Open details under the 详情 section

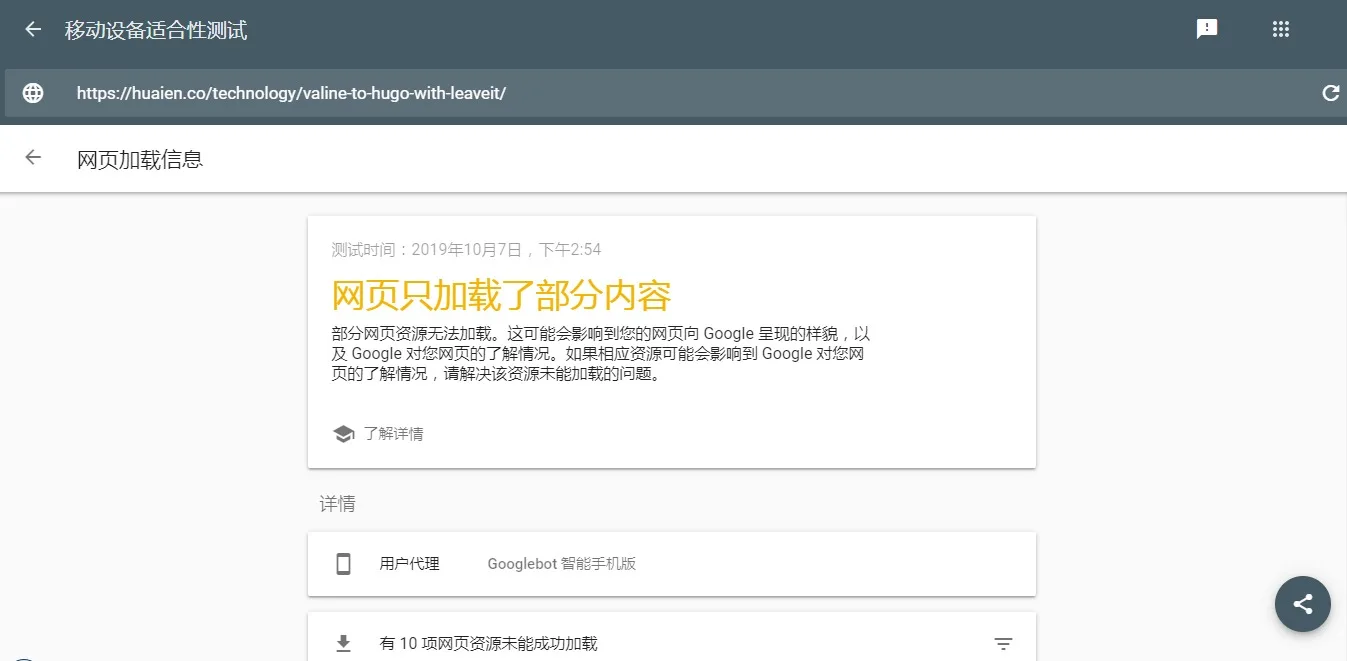coord(337,503)
